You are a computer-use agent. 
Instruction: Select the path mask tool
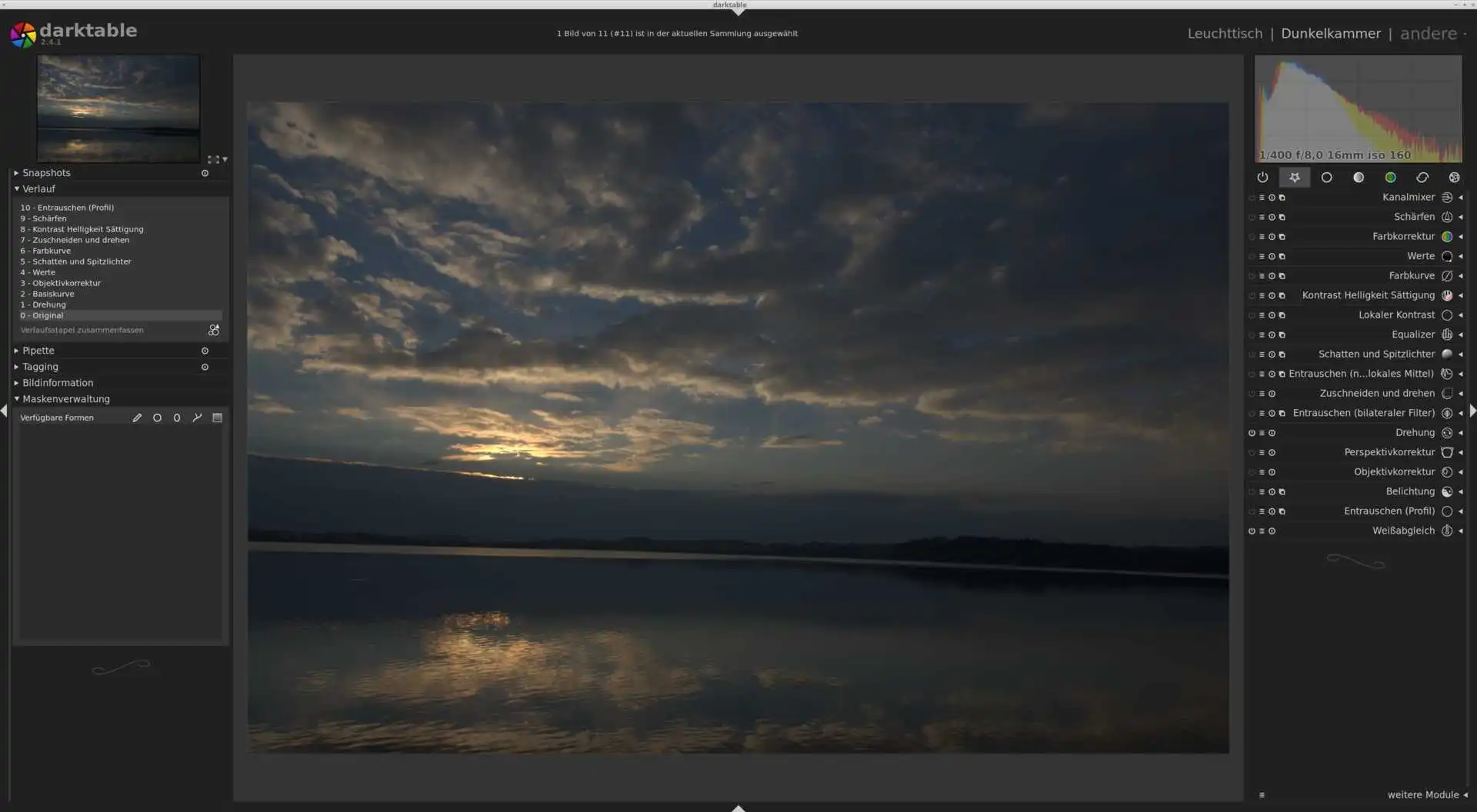click(x=197, y=418)
